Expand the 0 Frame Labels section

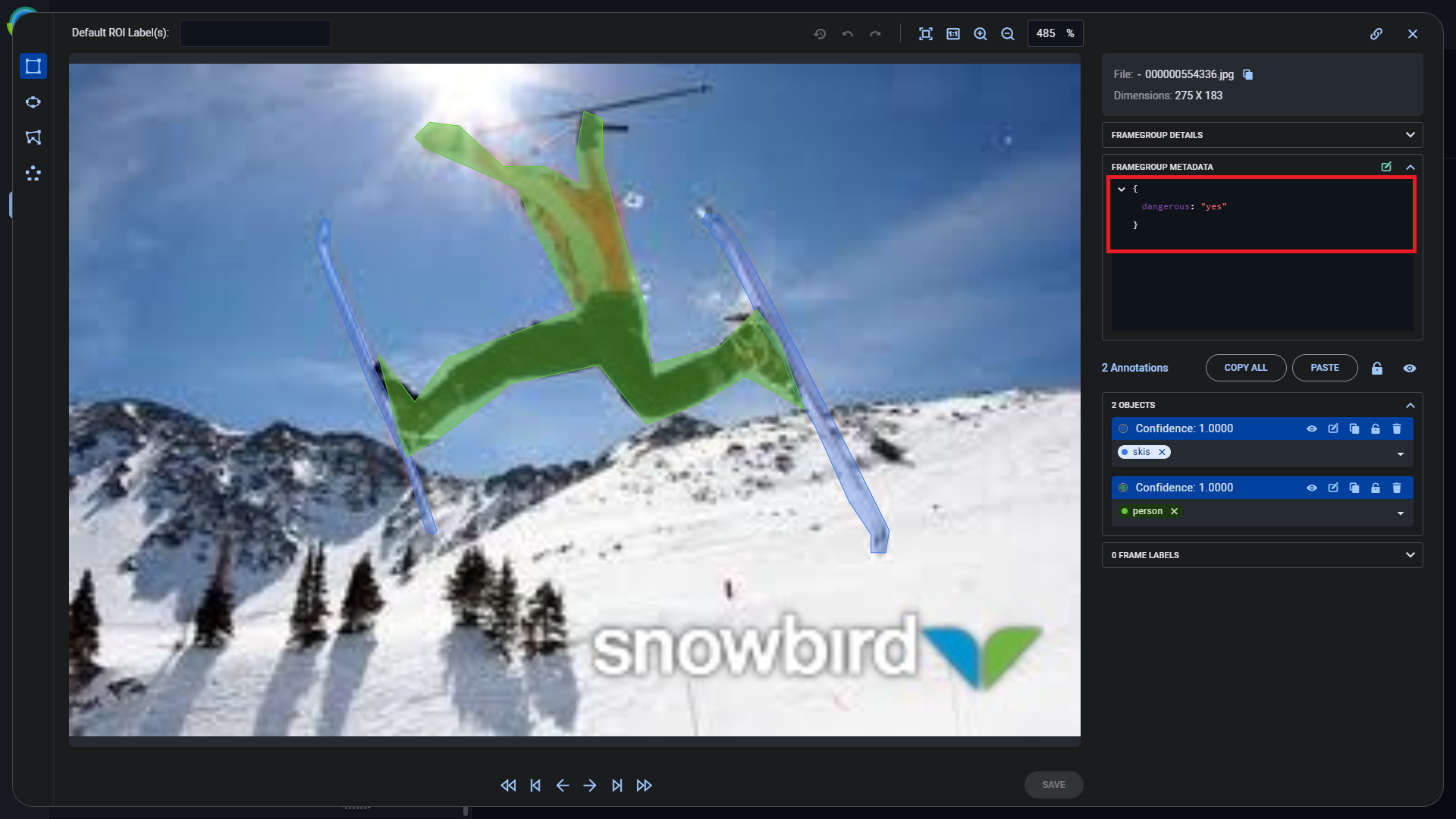pos(1410,554)
